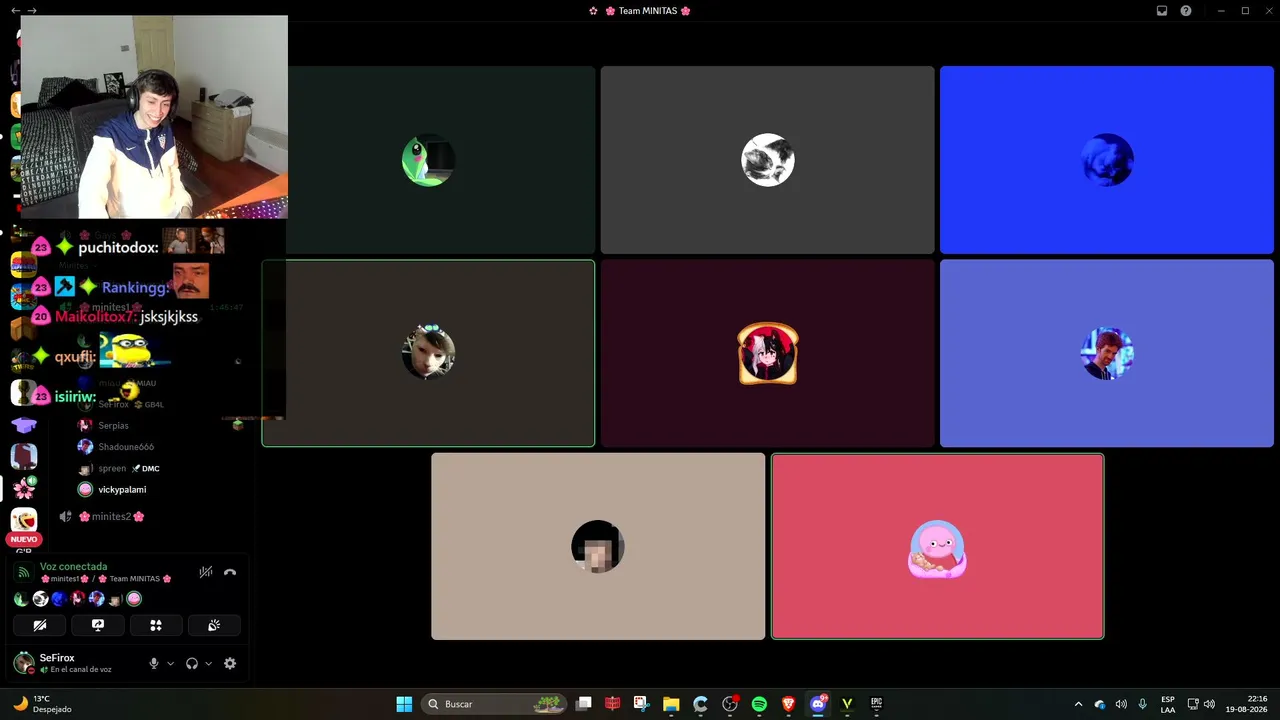Screen dimensions: 1280x720
Task: Click the NUEVO unread badge
Action: [x=24, y=539]
